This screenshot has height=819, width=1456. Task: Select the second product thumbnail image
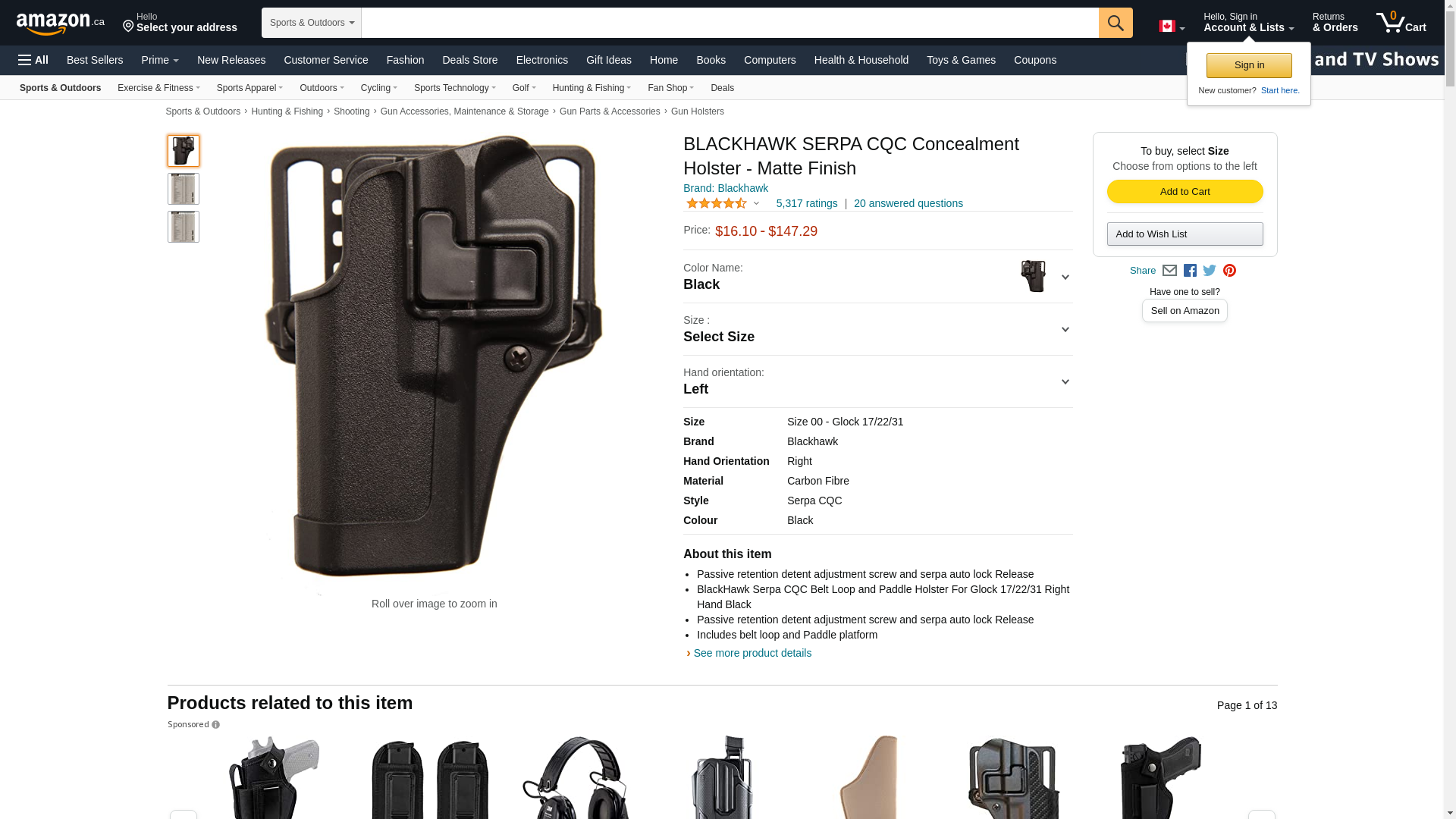(x=184, y=189)
